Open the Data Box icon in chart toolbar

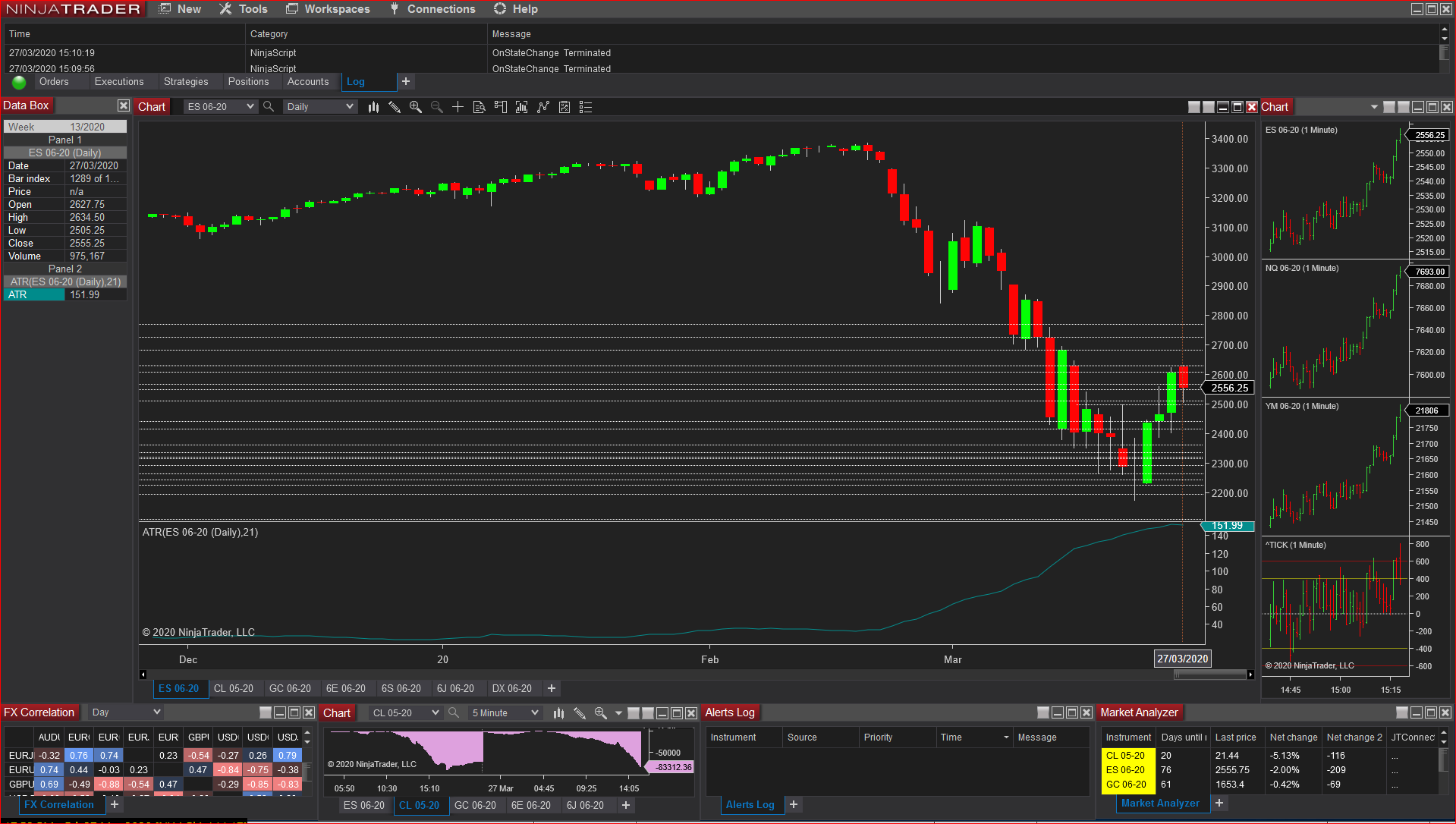[x=479, y=107]
